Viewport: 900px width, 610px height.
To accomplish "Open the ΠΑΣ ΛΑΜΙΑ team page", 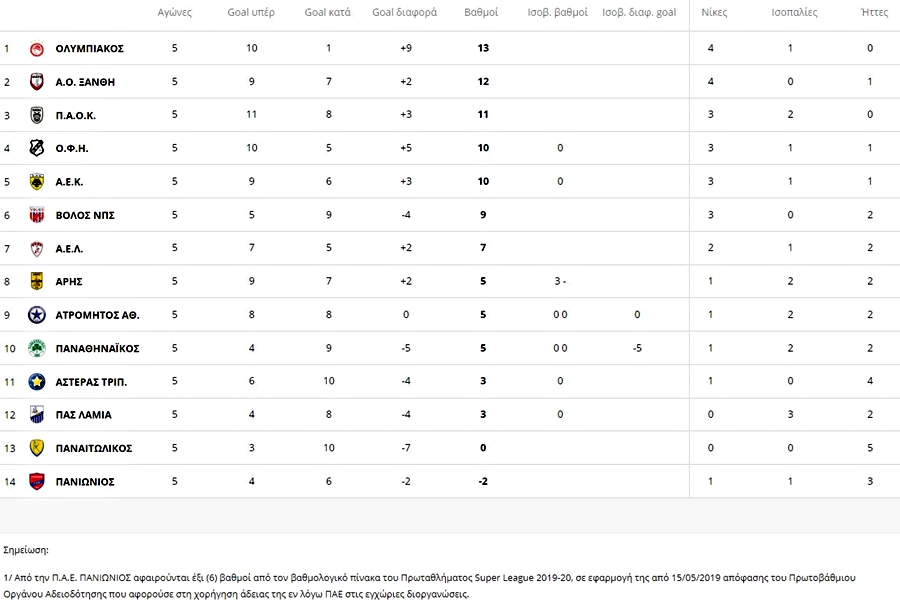I will [x=84, y=415].
